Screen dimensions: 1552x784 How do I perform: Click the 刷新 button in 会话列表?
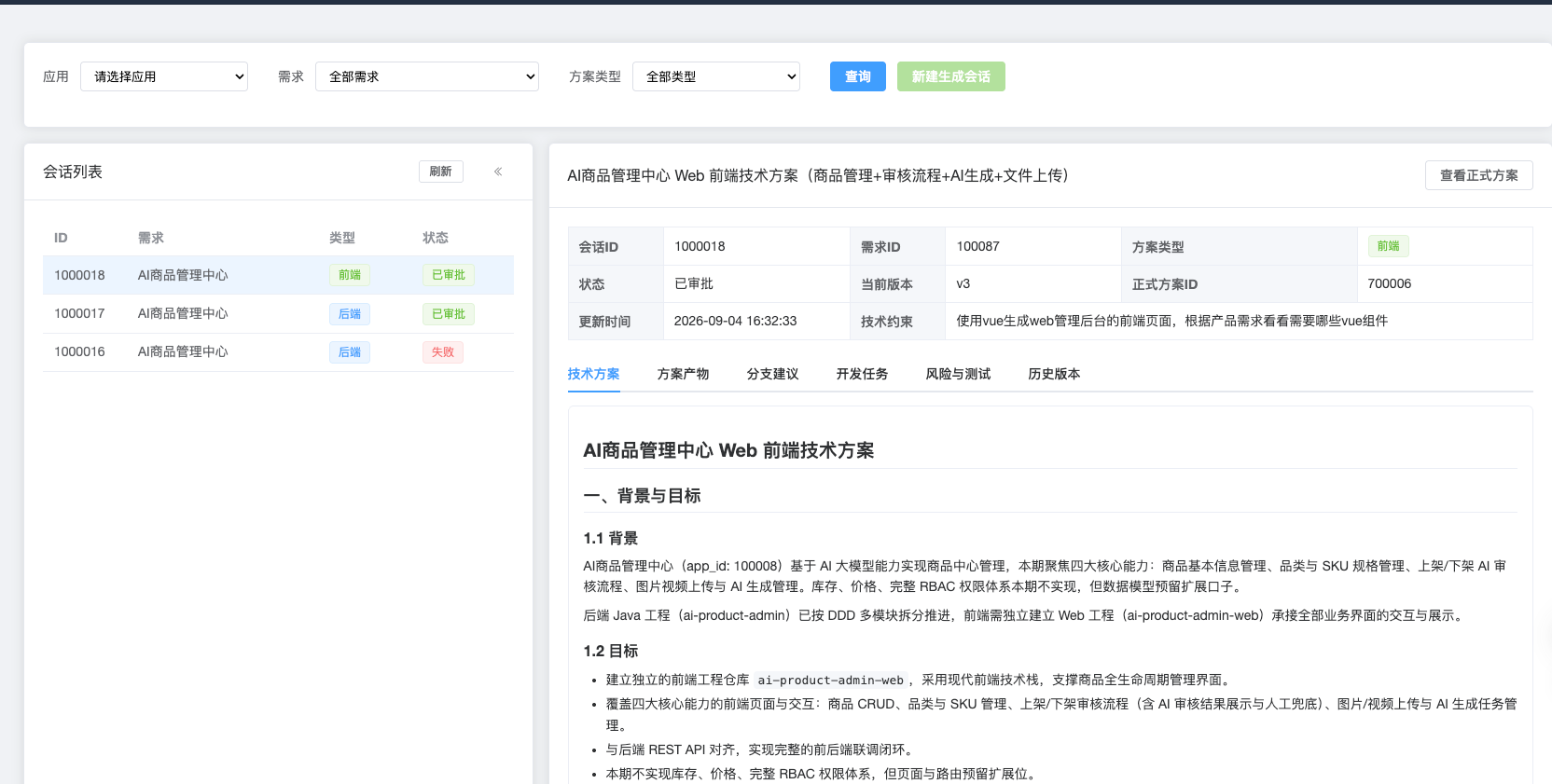click(441, 172)
